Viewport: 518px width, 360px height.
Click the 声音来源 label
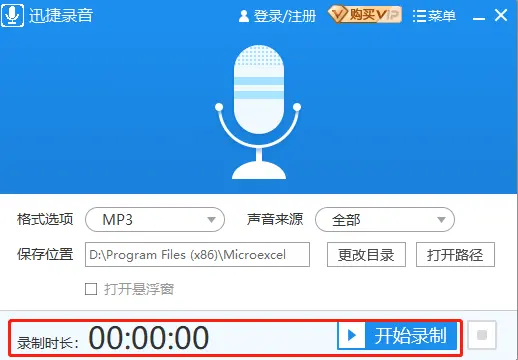pos(275,219)
